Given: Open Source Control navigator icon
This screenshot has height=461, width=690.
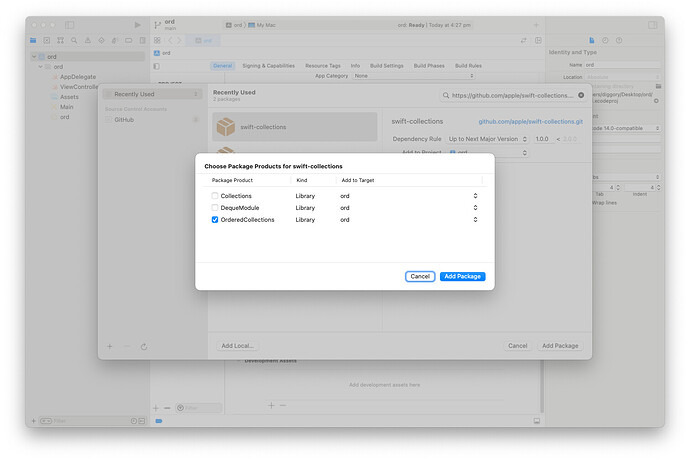Looking at the screenshot, I should pos(47,40).
